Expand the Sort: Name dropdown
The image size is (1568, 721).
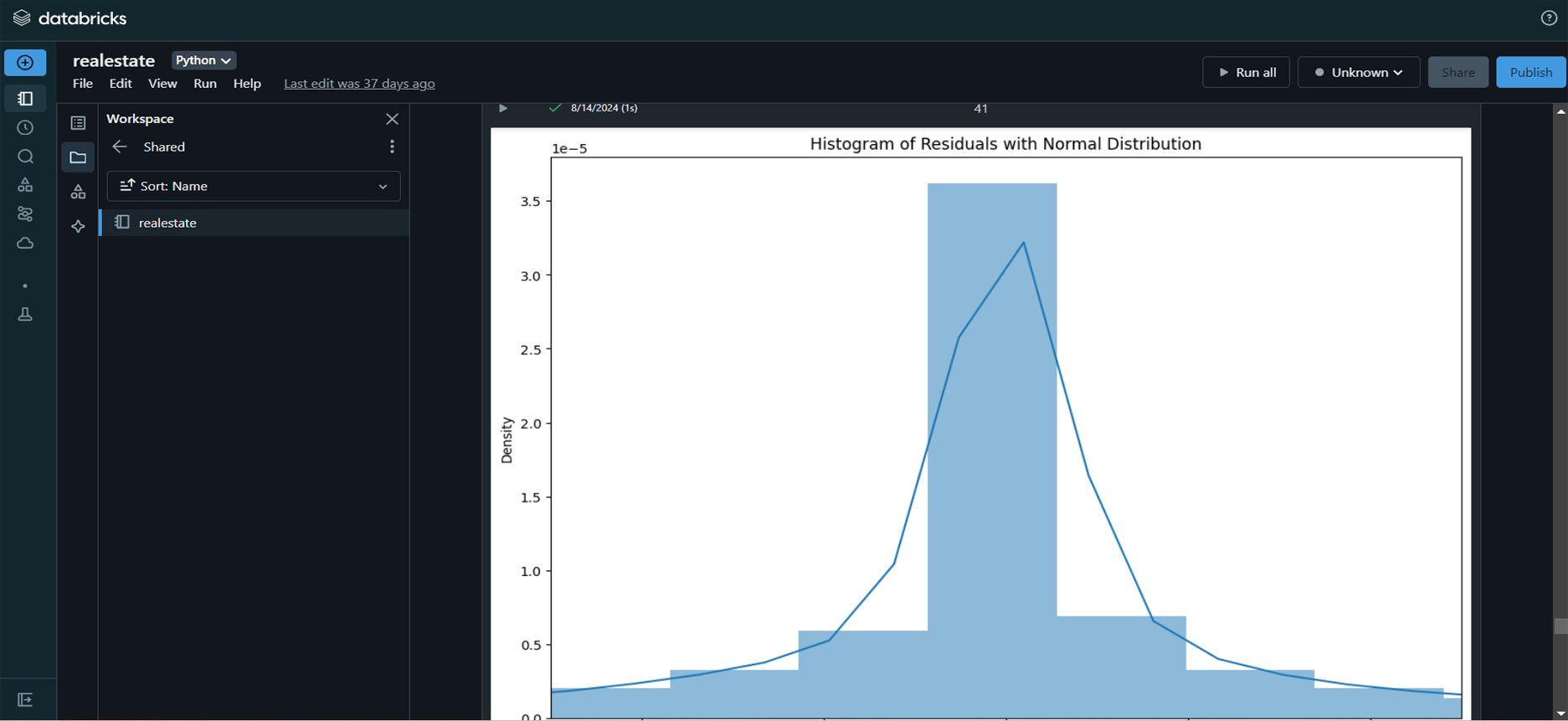254,186
